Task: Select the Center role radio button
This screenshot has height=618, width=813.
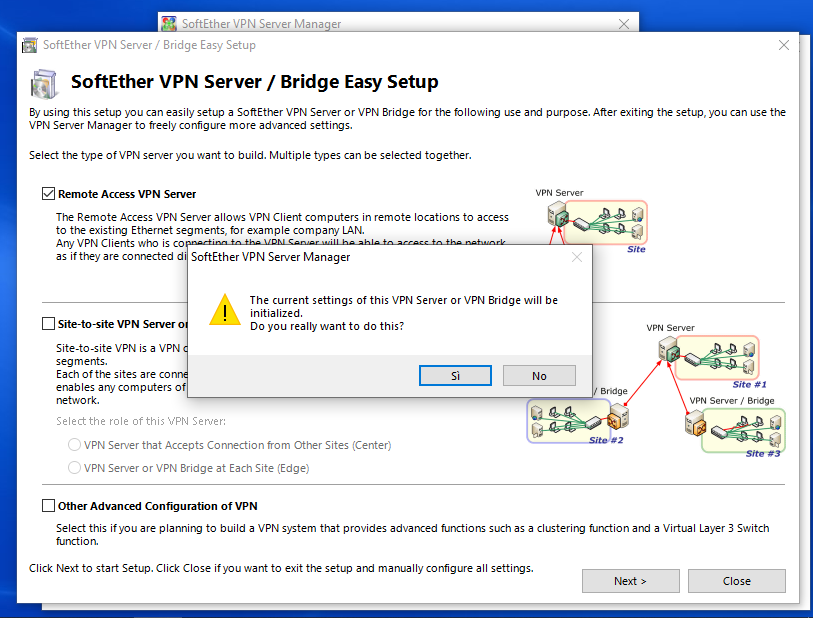Action: (74, 445)
